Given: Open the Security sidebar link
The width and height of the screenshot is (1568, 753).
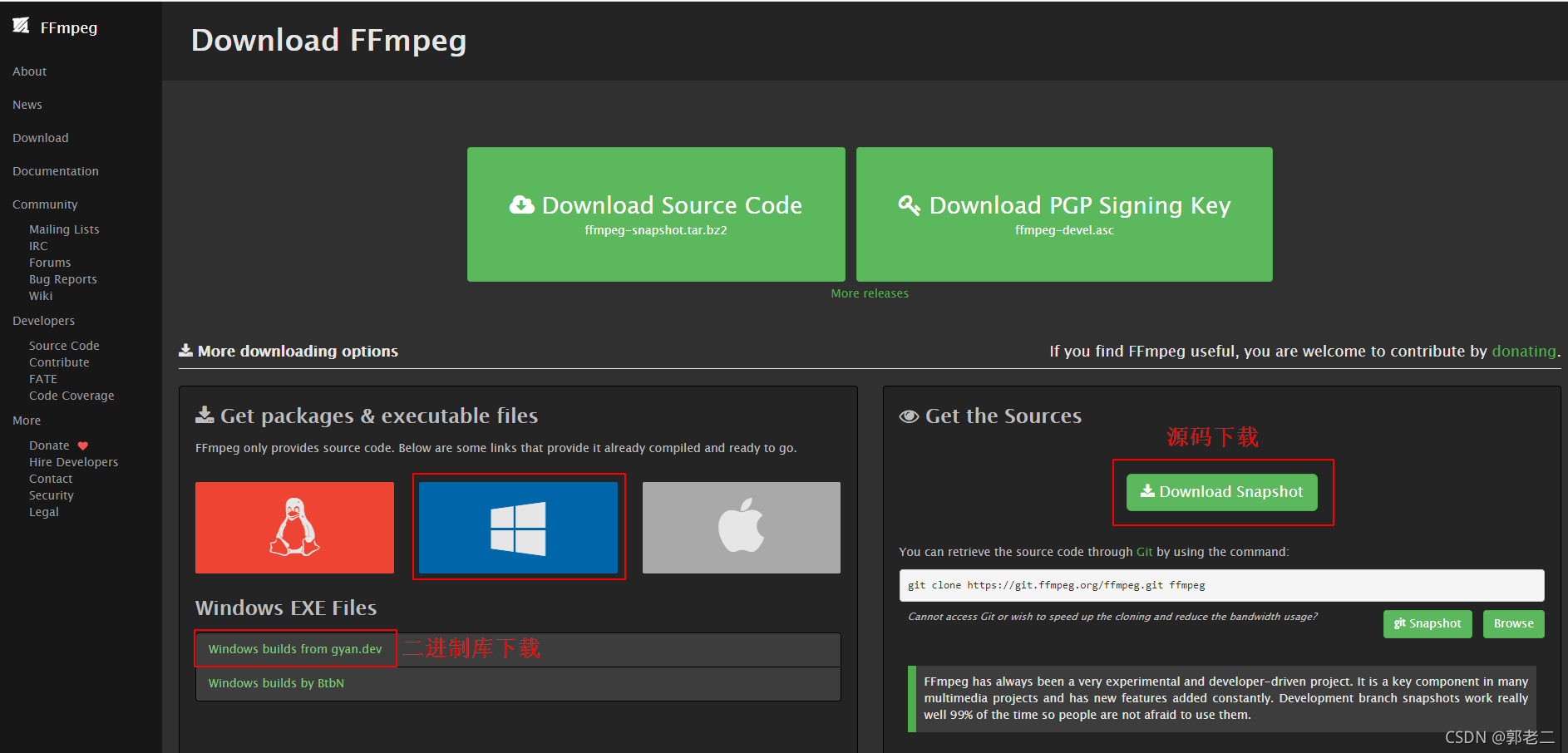Looking at the screenshot, I should (x=52, y=495).
